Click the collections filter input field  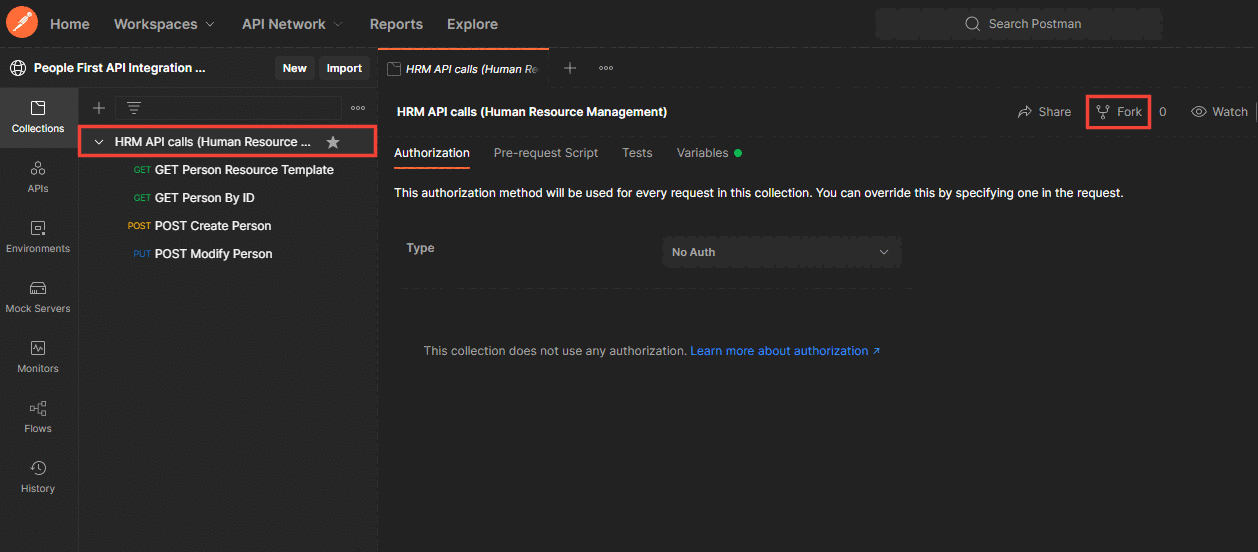coord(229,108)
